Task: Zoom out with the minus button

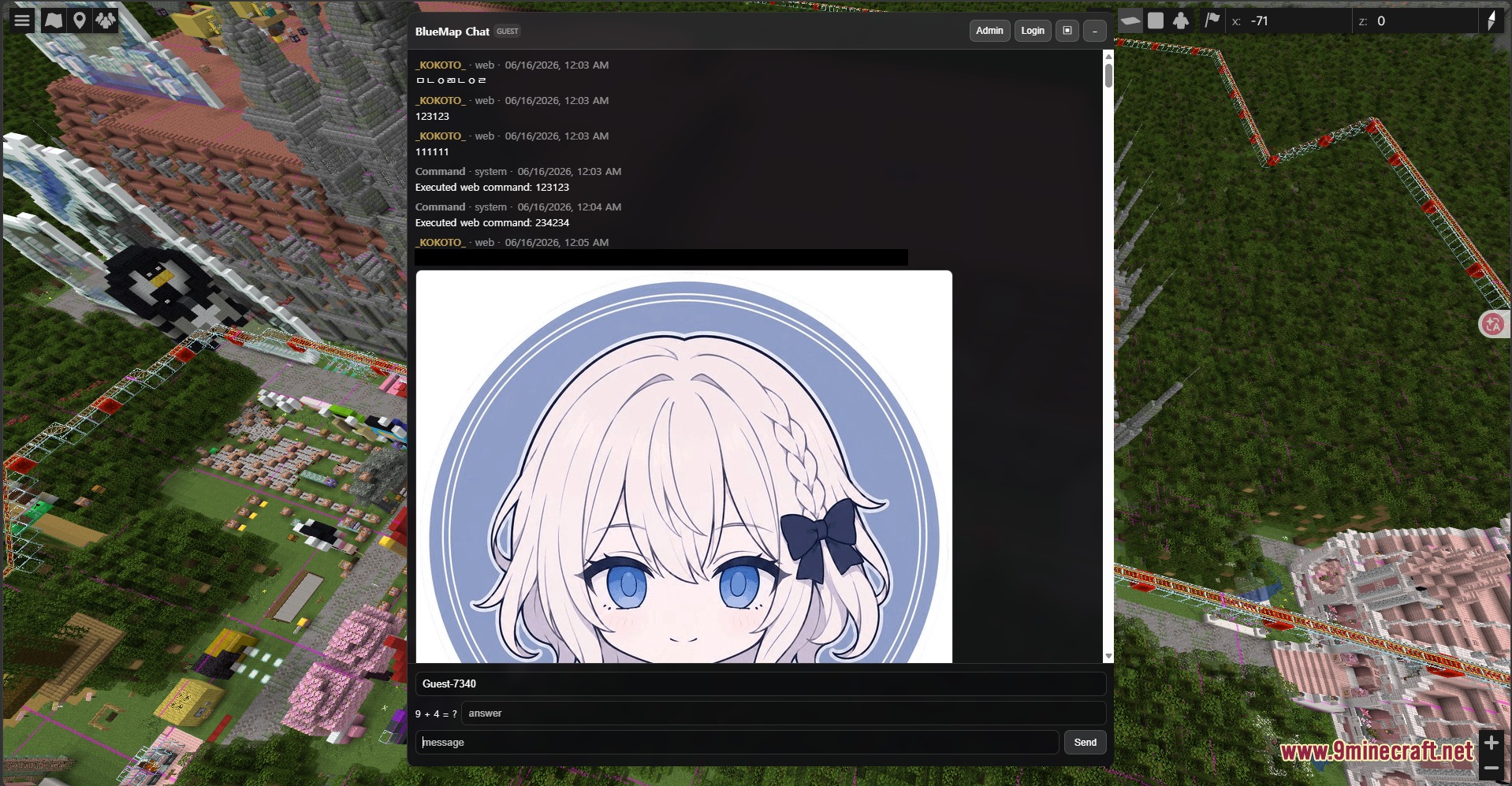Action: click(x=1492, y=768)
